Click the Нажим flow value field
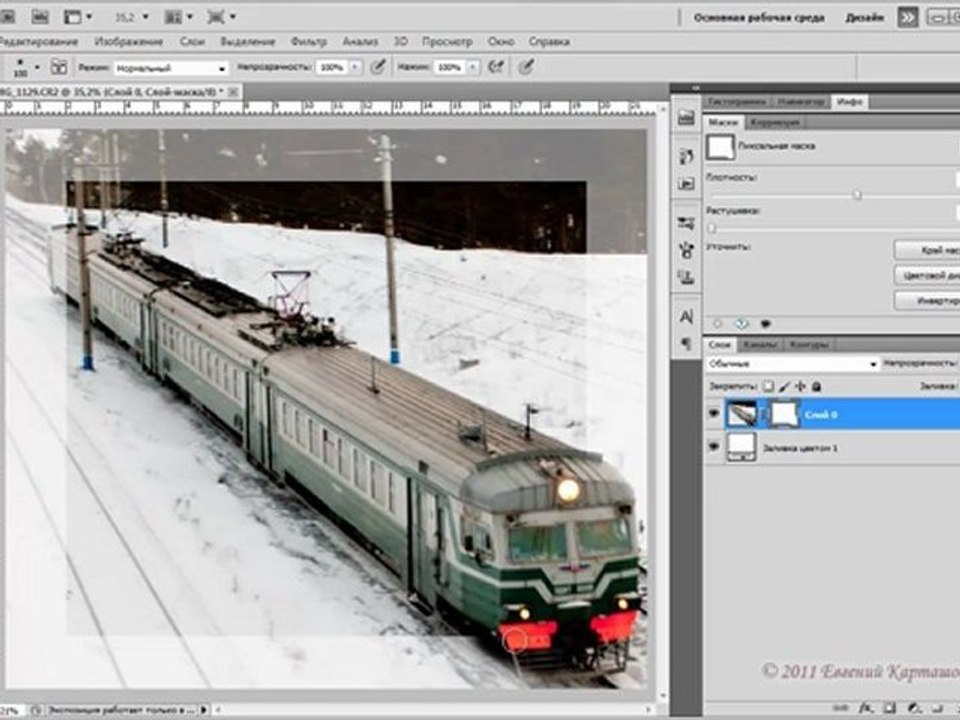Screen dimensions: 960x720 [449, 67]
